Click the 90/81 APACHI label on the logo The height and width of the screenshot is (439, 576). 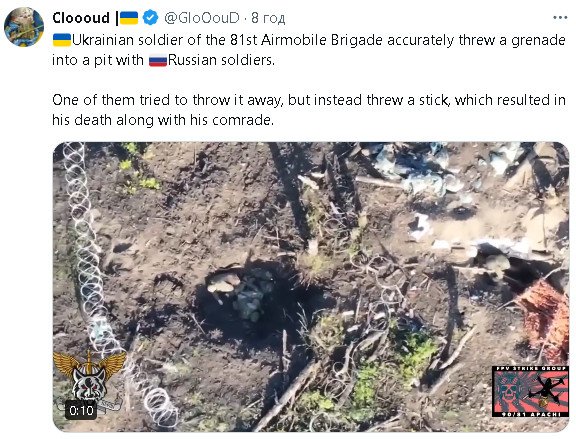tap(530, 414)
